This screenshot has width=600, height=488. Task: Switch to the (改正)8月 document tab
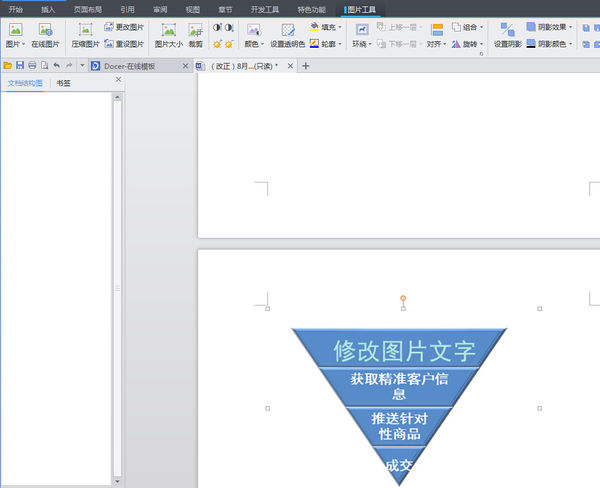pos(244,66)
